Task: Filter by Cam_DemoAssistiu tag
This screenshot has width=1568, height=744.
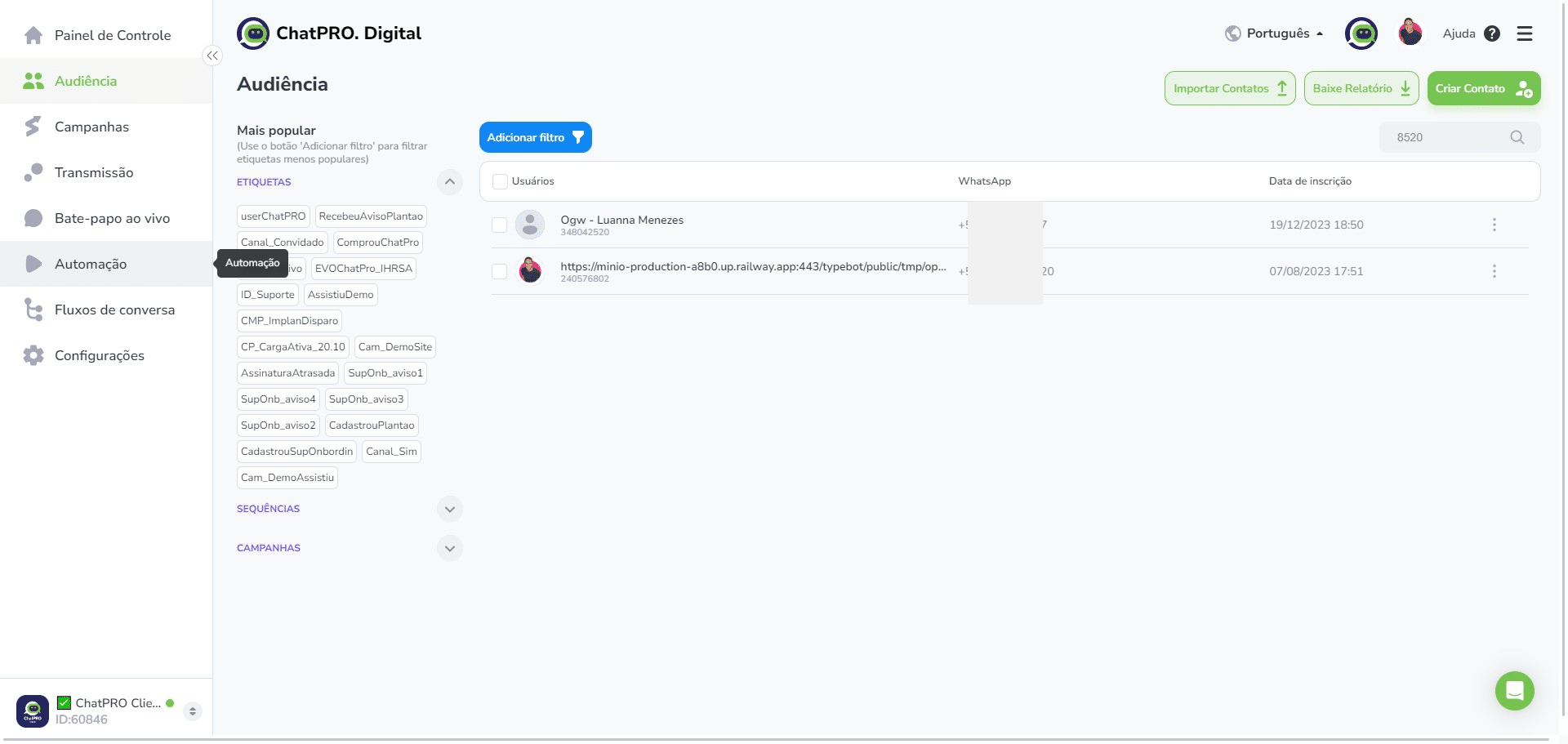Action: click(x=287, y=478)
